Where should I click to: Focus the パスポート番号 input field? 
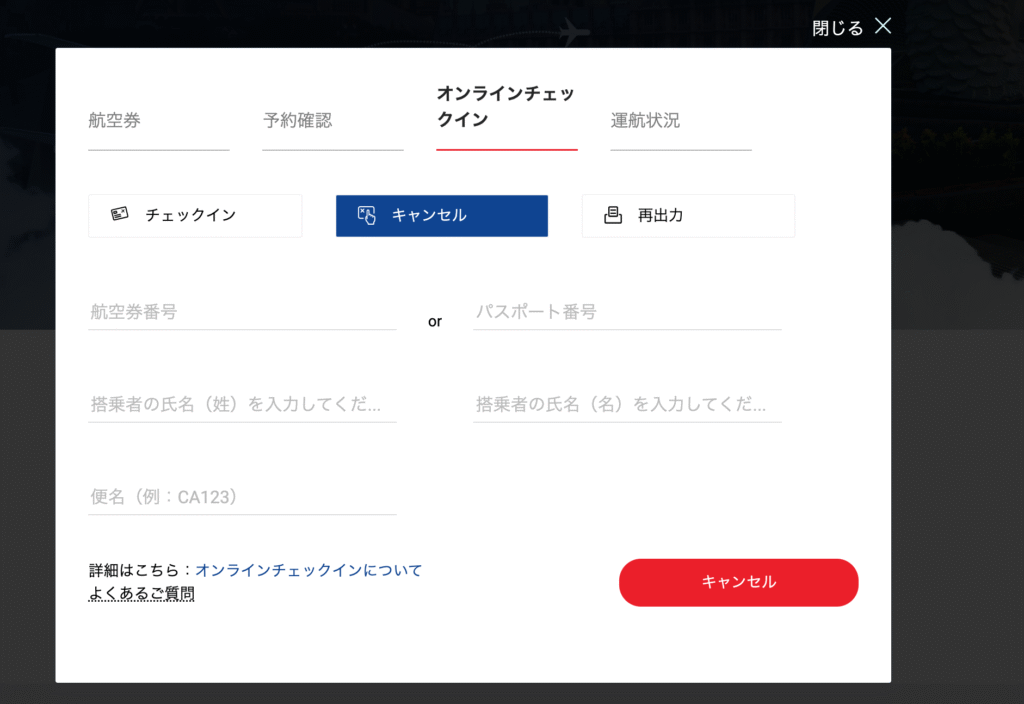(627, 312)
